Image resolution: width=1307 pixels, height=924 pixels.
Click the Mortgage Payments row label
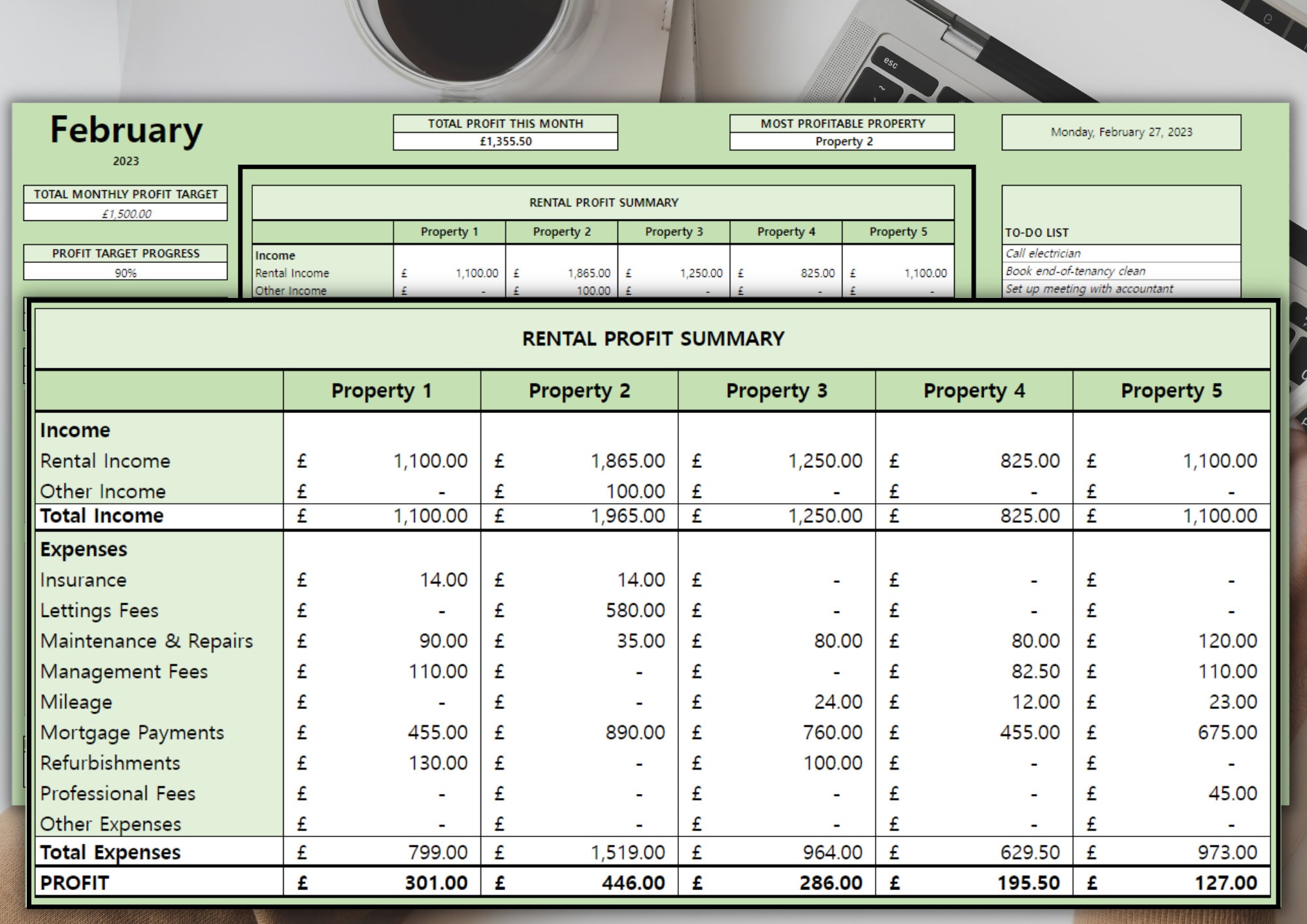tap(132, 732)
